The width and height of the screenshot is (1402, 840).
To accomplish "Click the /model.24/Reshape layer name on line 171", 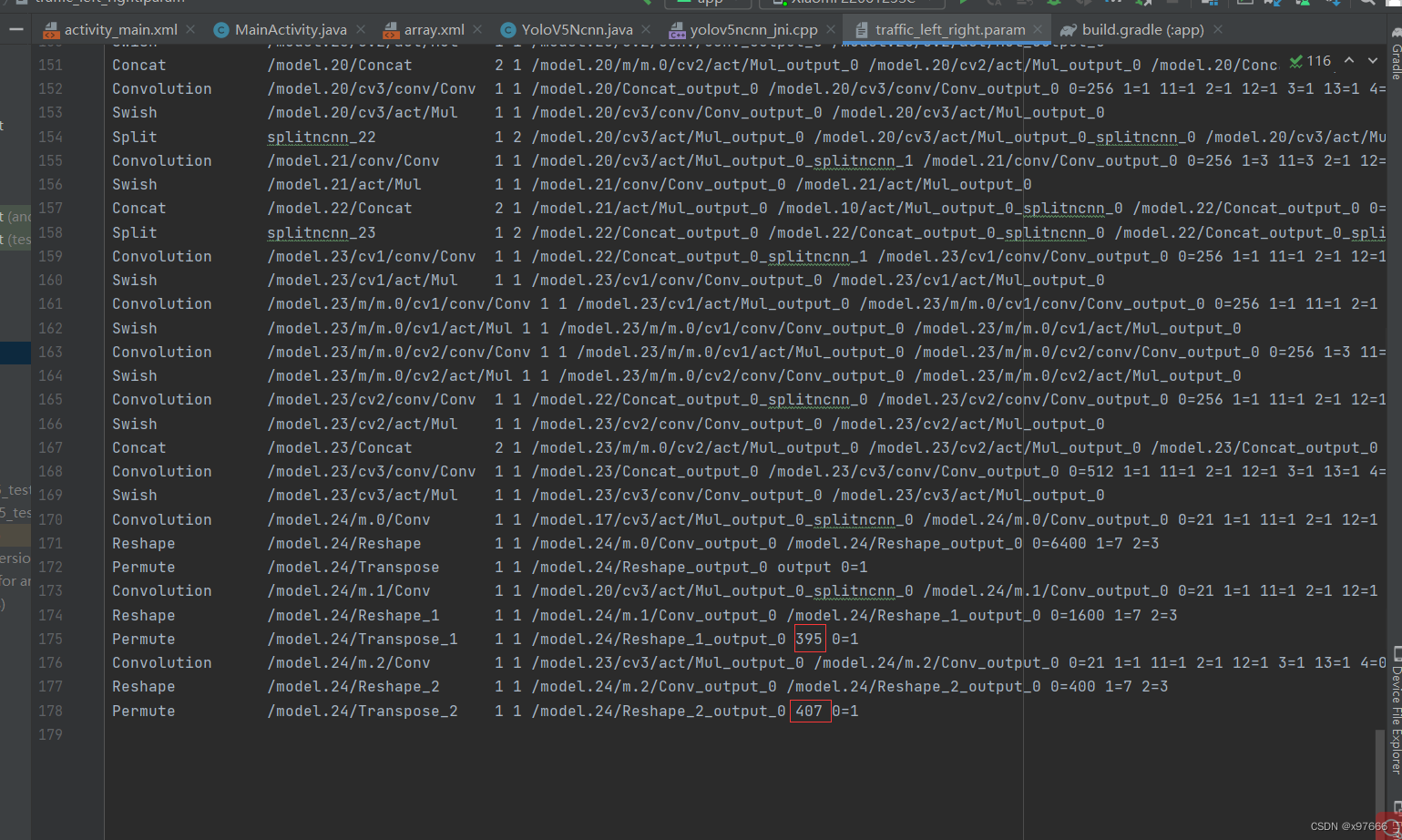I will (344, 543).
